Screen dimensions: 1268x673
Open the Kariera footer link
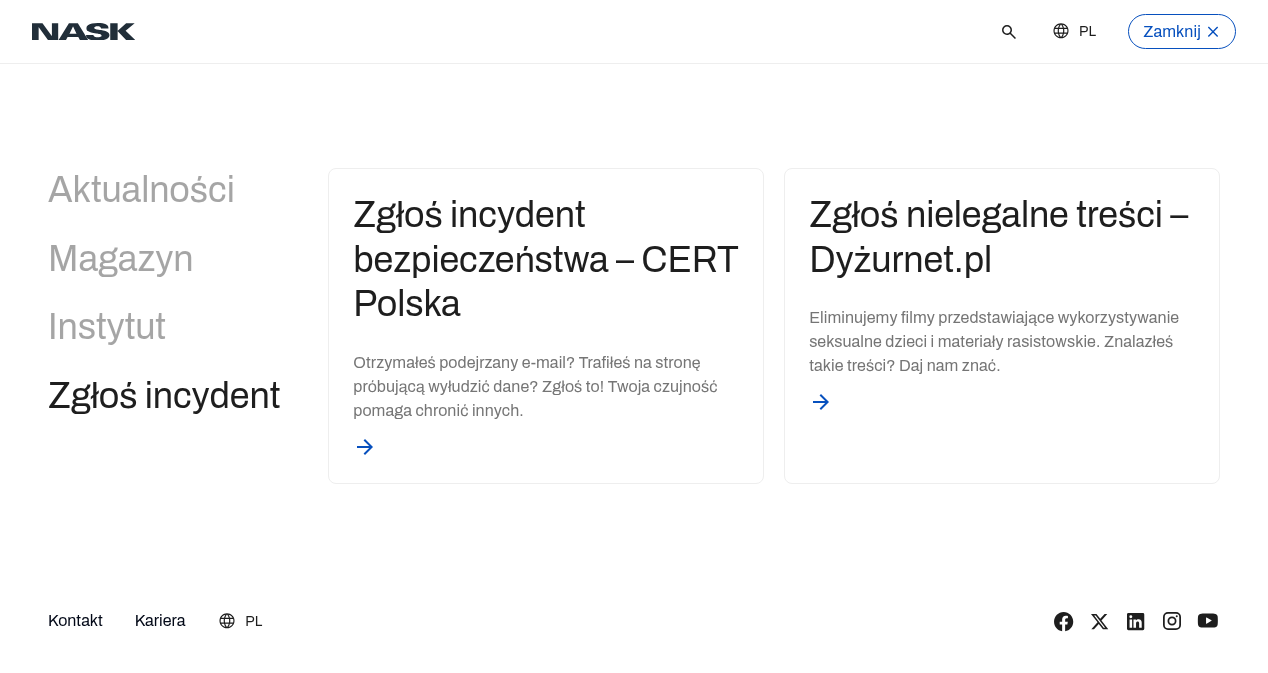coord(160,620)
